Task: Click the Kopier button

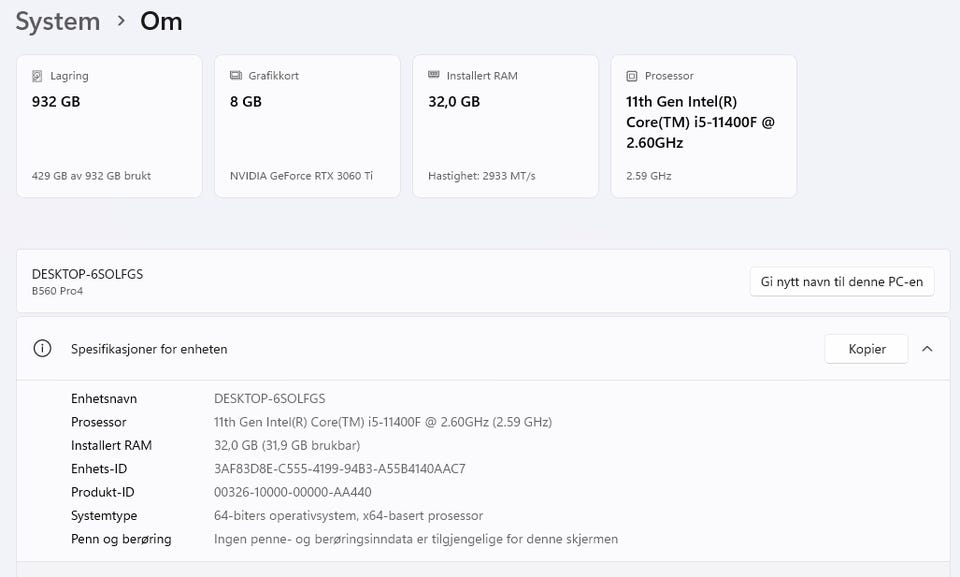Action: [867, 349]
